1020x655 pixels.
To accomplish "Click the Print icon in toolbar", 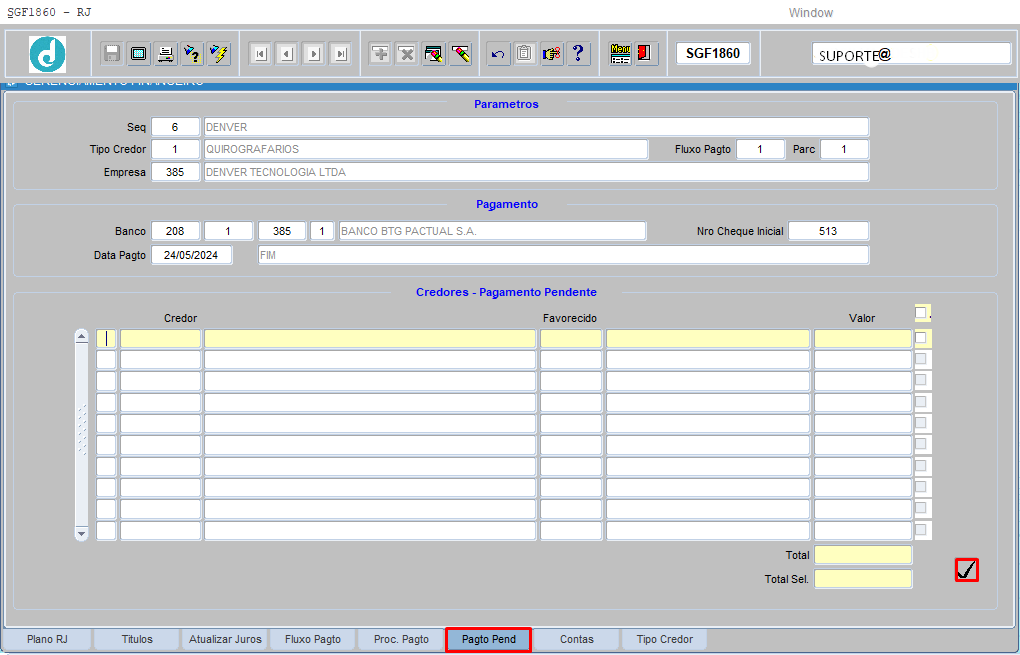I will (166, 54).
